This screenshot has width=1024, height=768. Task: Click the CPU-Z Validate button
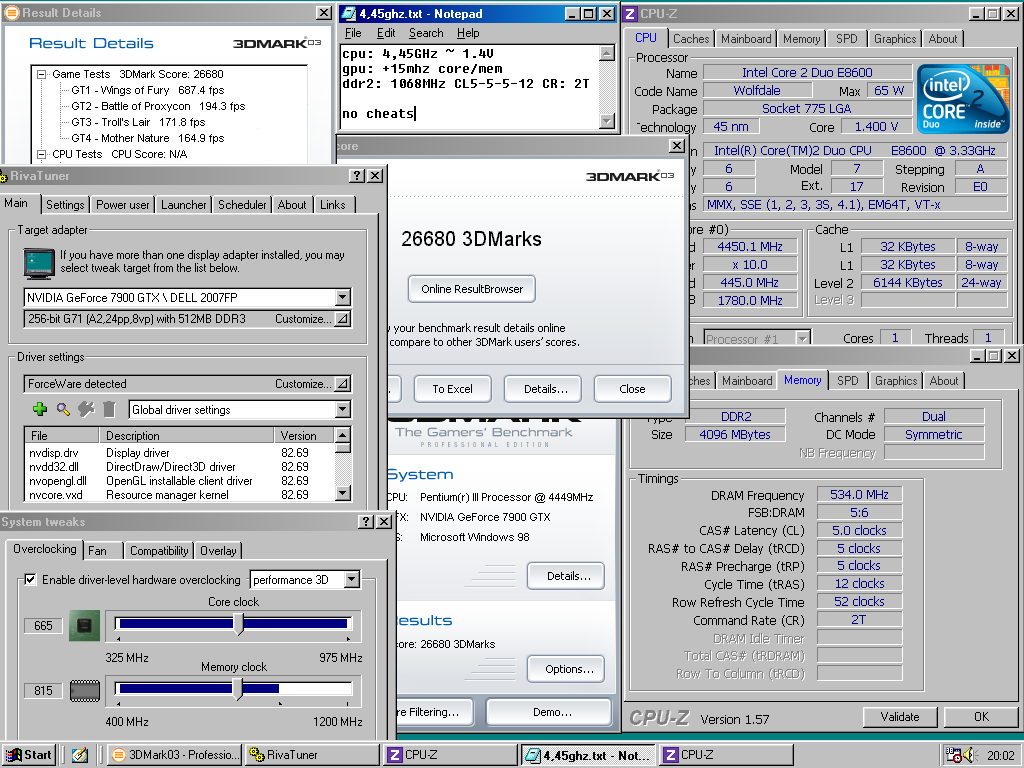pos(899,717)
